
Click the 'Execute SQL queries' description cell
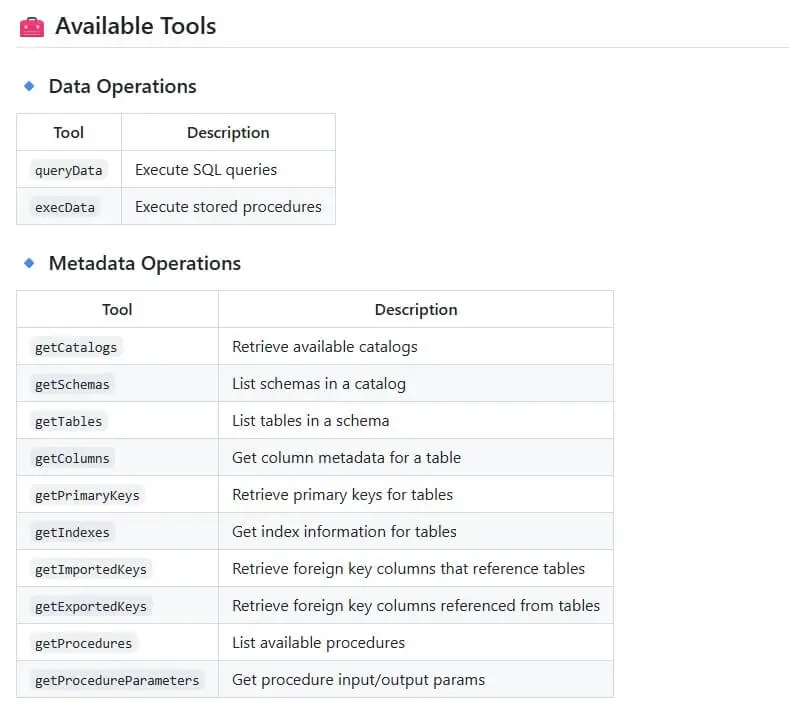206,170
